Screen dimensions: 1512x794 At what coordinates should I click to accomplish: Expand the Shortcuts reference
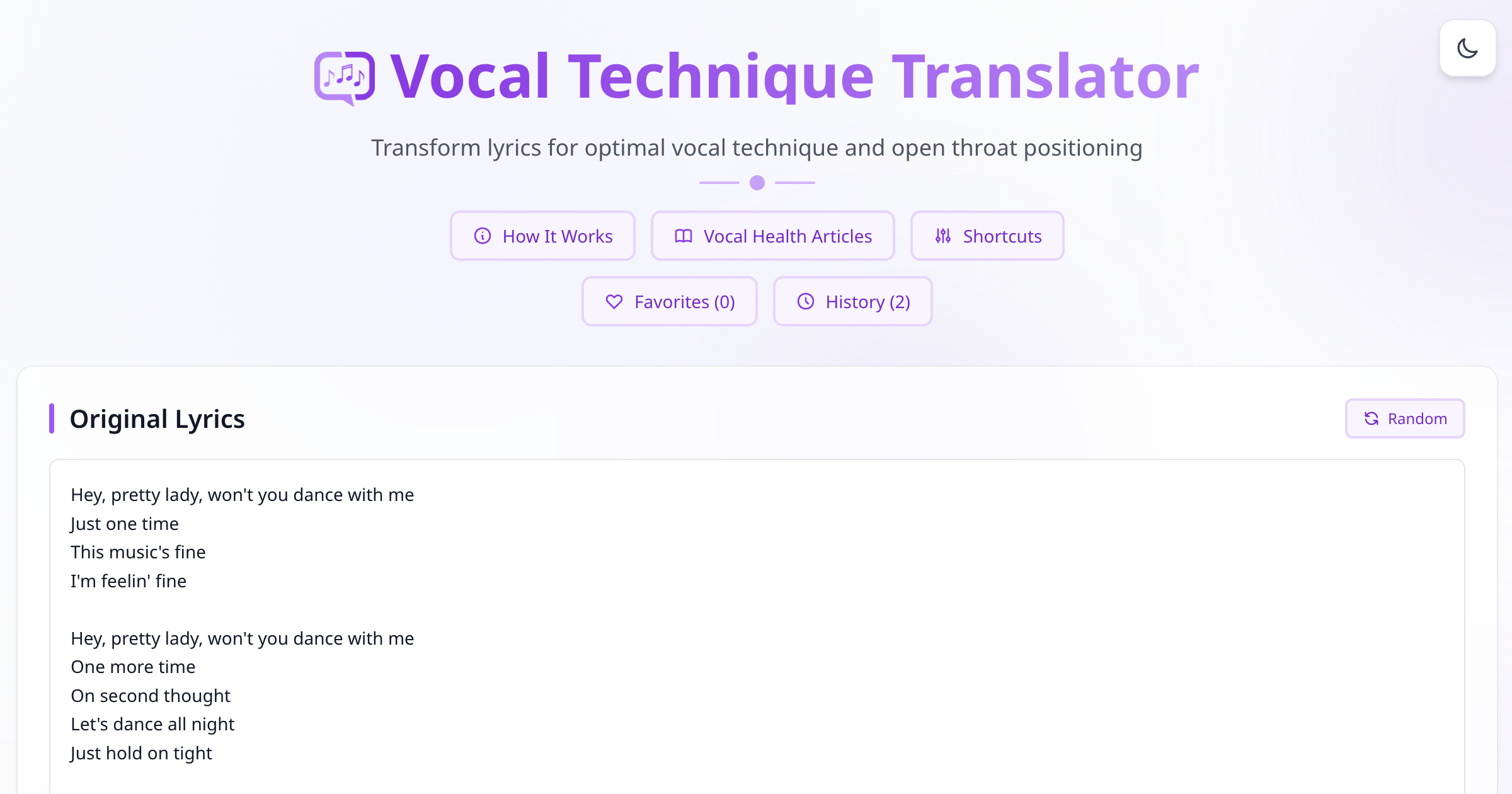[x=987, y=236]
